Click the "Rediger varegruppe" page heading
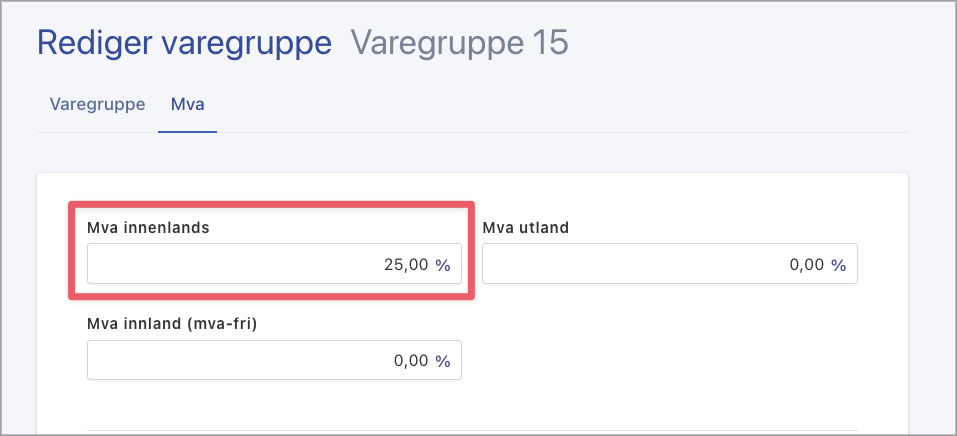Image resolution: width=957 pixels, height=436 pixels. [184, 43]
